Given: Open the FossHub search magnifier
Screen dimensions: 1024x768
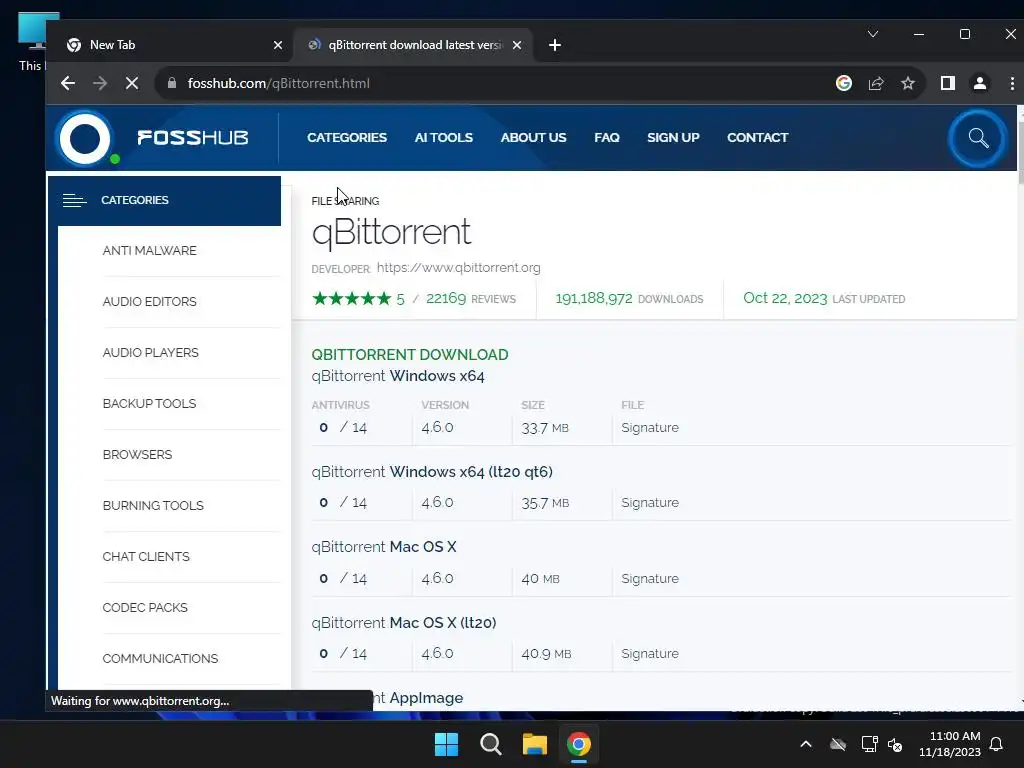Looking at the screenshot, I should point(978,138).
